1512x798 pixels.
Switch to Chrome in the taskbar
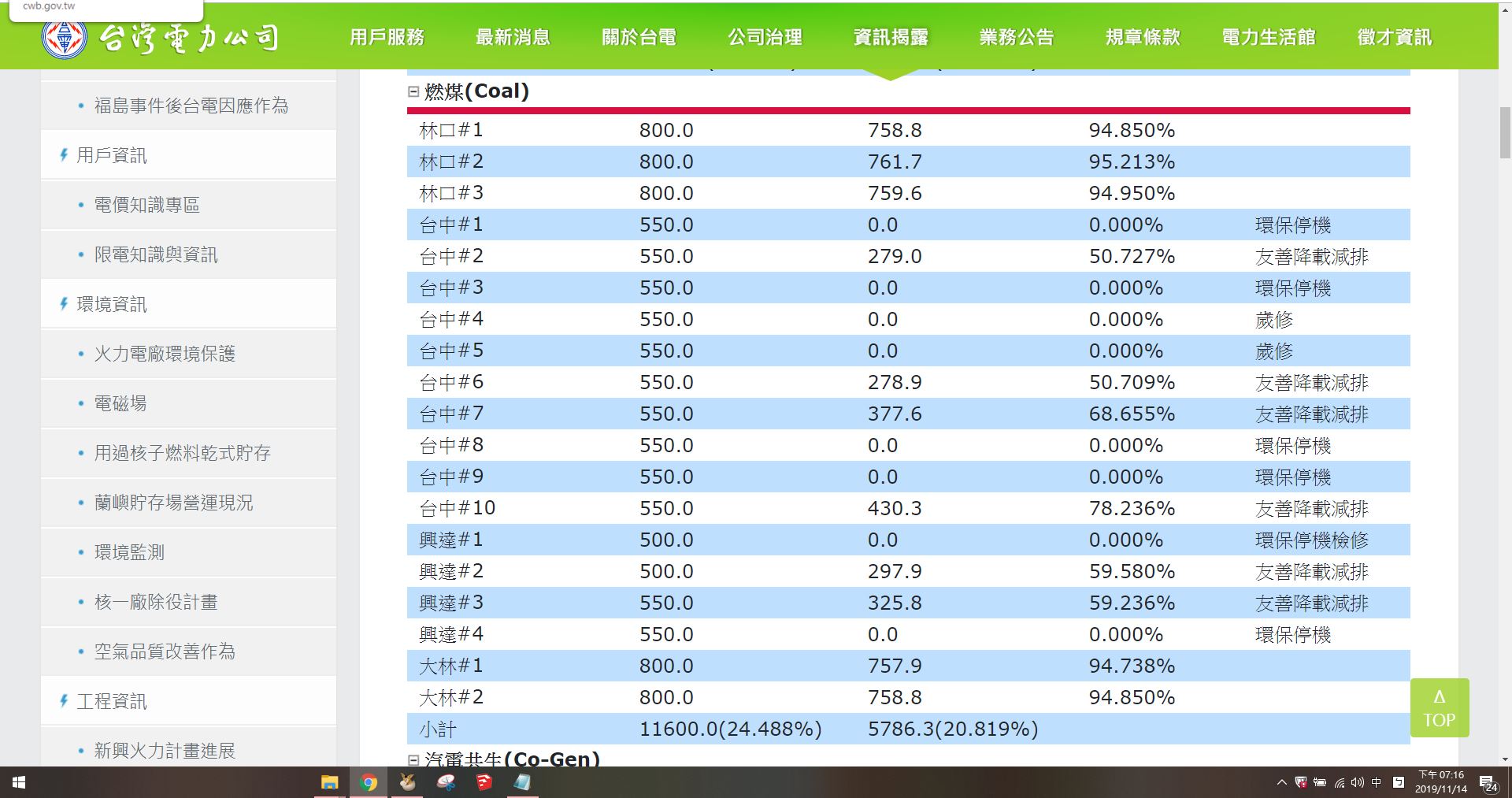pos(368,782)
